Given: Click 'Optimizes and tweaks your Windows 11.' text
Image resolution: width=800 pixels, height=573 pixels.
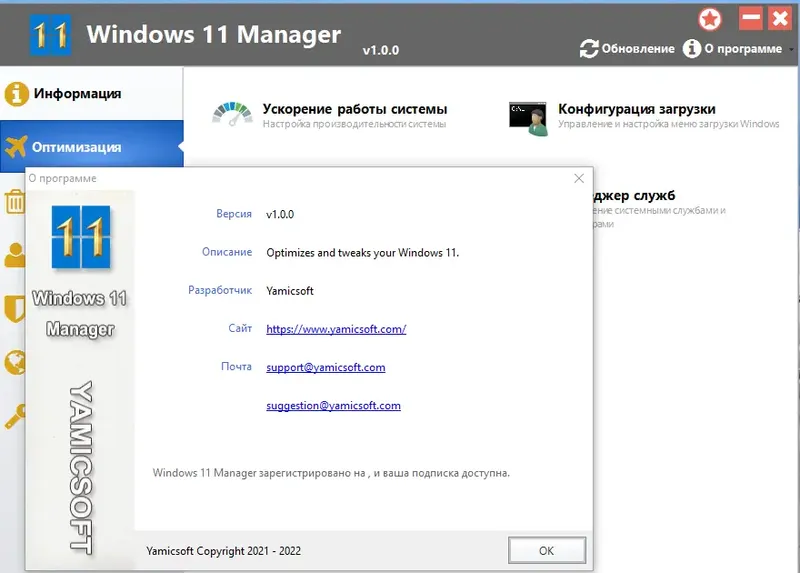Looking at the screenshot, I should [x=363, y=253].
